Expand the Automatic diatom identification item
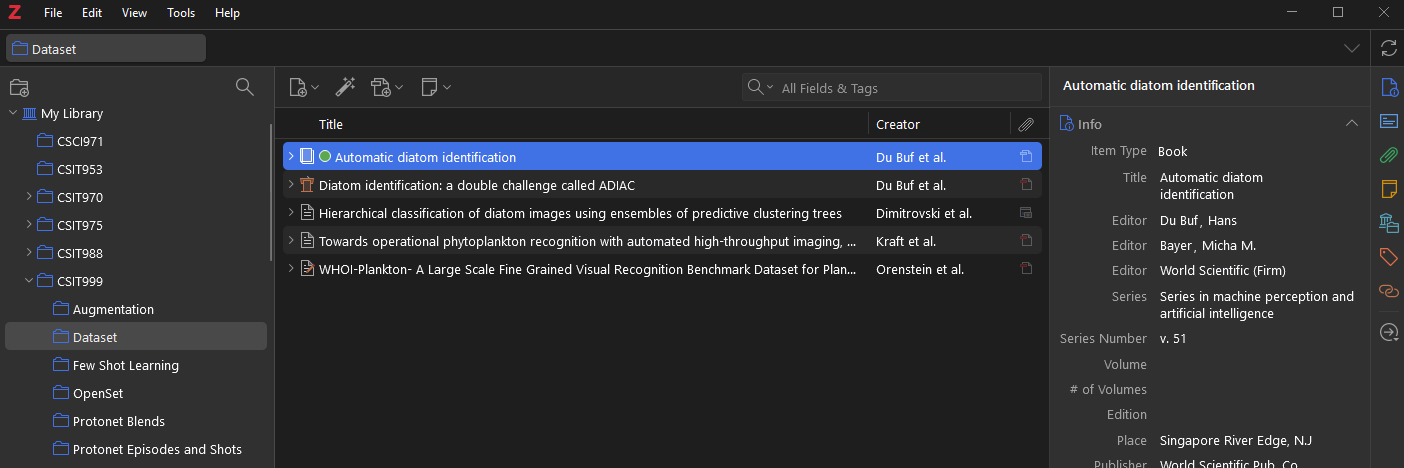Viewport: 1404px width, 468px height. pyautogui.click(x=291, y=157)
